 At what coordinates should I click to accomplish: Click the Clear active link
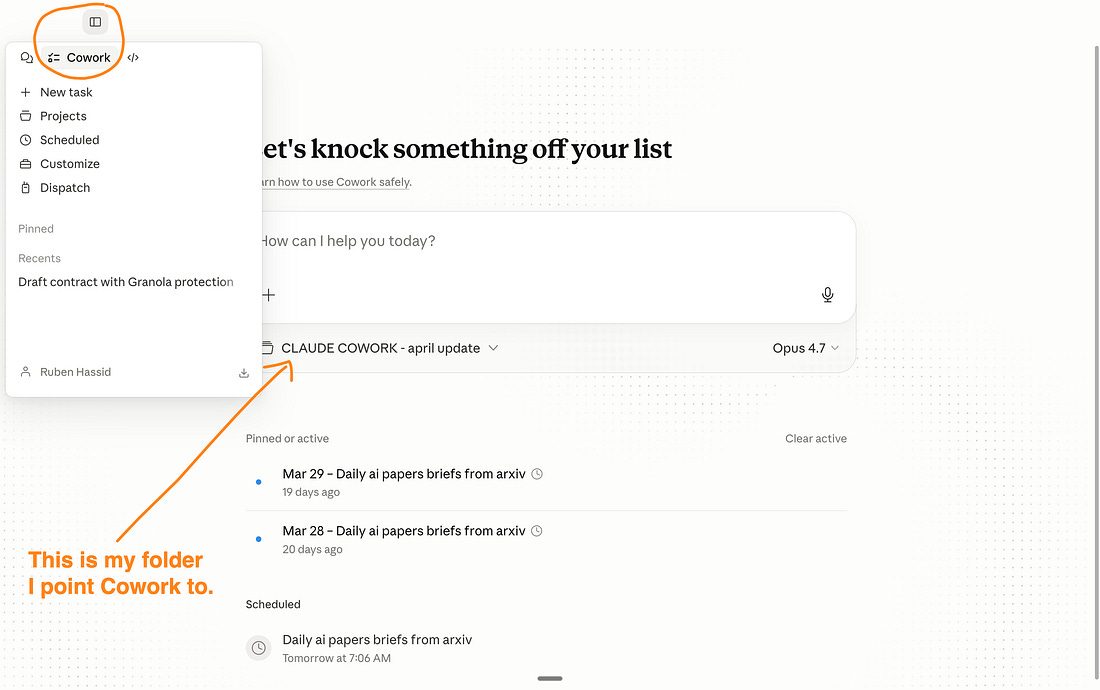[816, 439]
